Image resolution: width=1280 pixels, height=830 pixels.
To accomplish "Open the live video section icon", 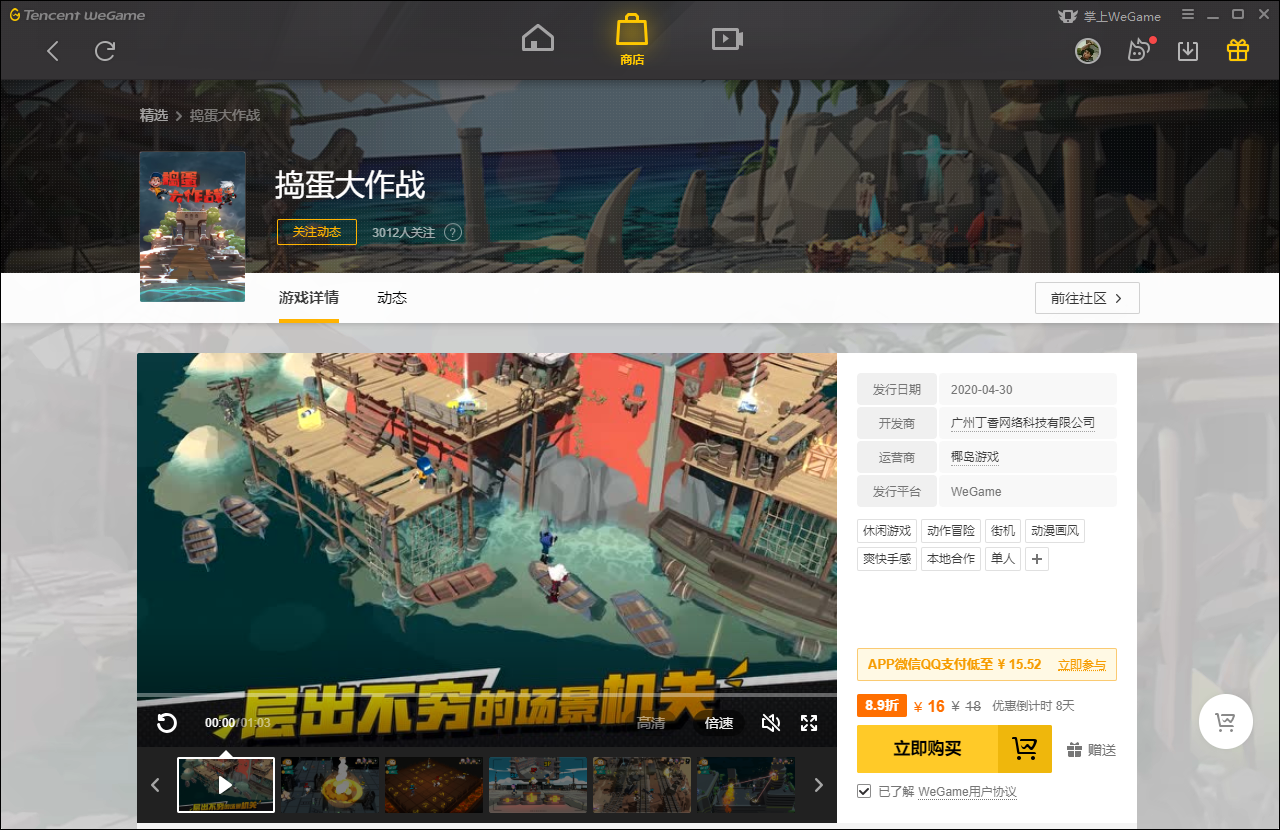I will (727, 39).
